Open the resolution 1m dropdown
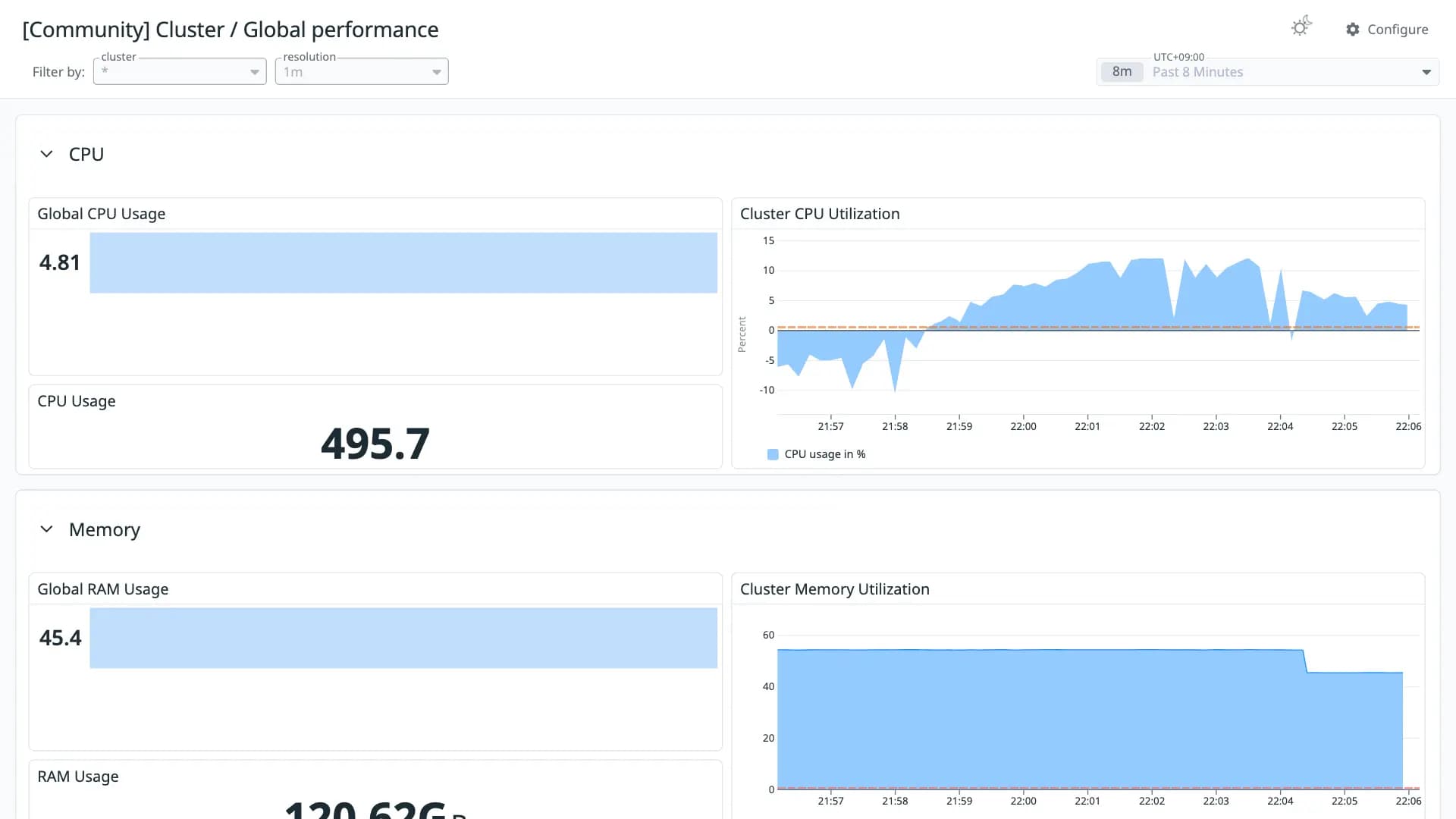The image size is (1456, 819). pyautogui.click(x=362, y=71)
